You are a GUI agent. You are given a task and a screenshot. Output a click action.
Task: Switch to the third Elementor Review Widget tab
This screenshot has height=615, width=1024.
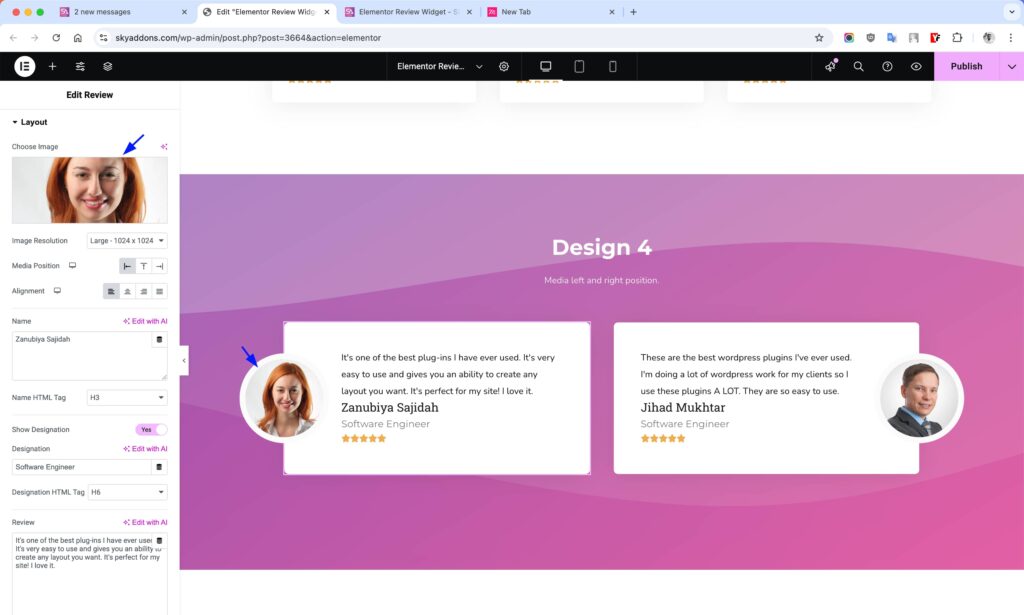408,12
